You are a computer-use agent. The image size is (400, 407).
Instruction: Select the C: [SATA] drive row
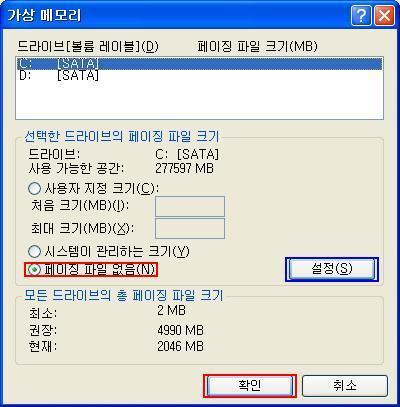(x=199, y=63)
